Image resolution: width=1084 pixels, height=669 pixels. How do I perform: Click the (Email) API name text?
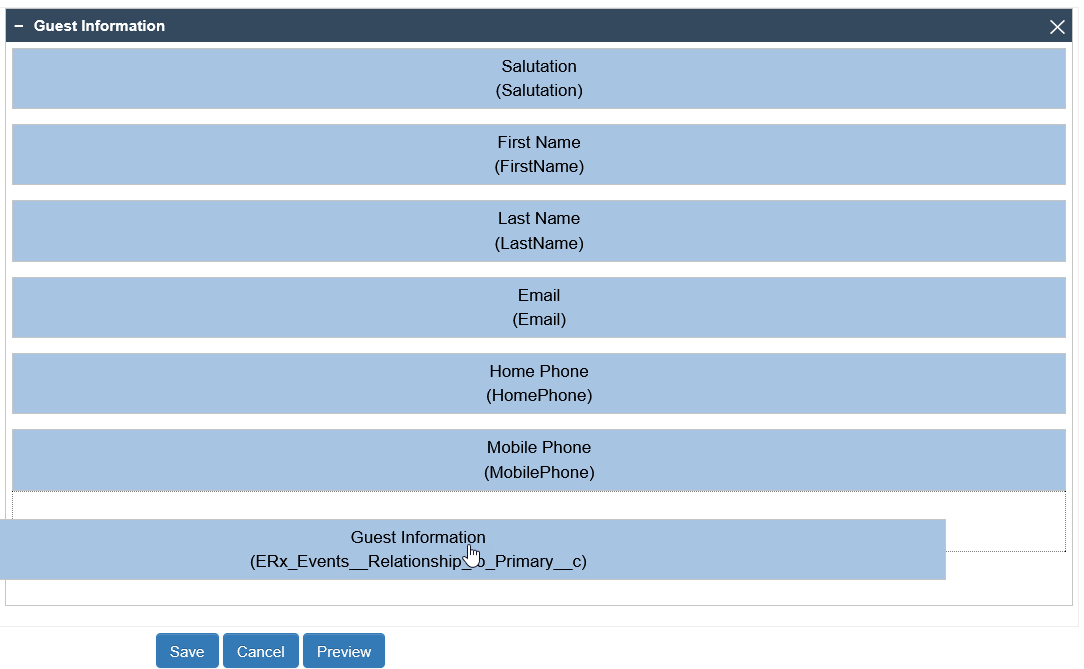[539, 320]
